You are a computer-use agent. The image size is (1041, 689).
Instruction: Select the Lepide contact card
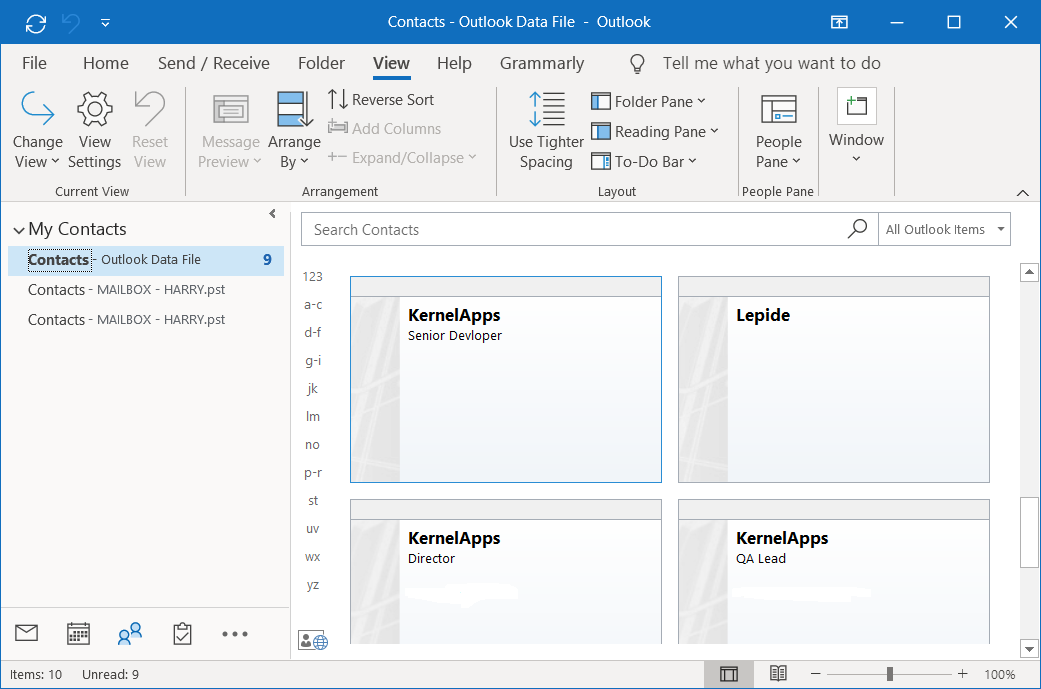834,379
